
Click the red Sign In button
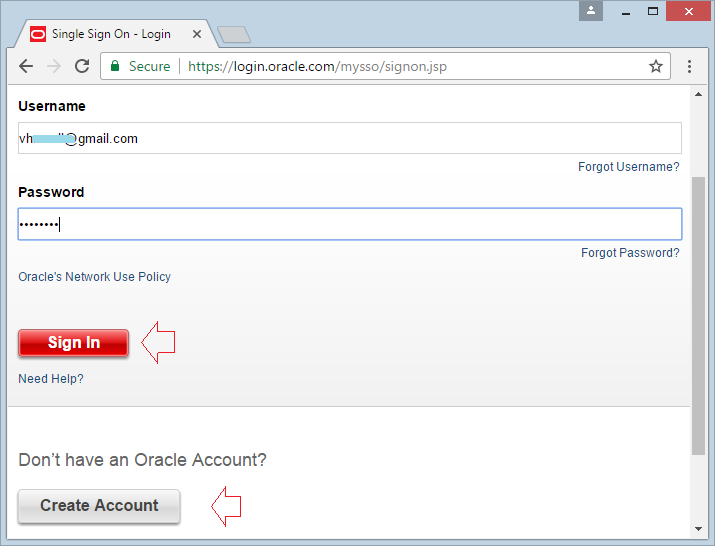click(73, 343)
